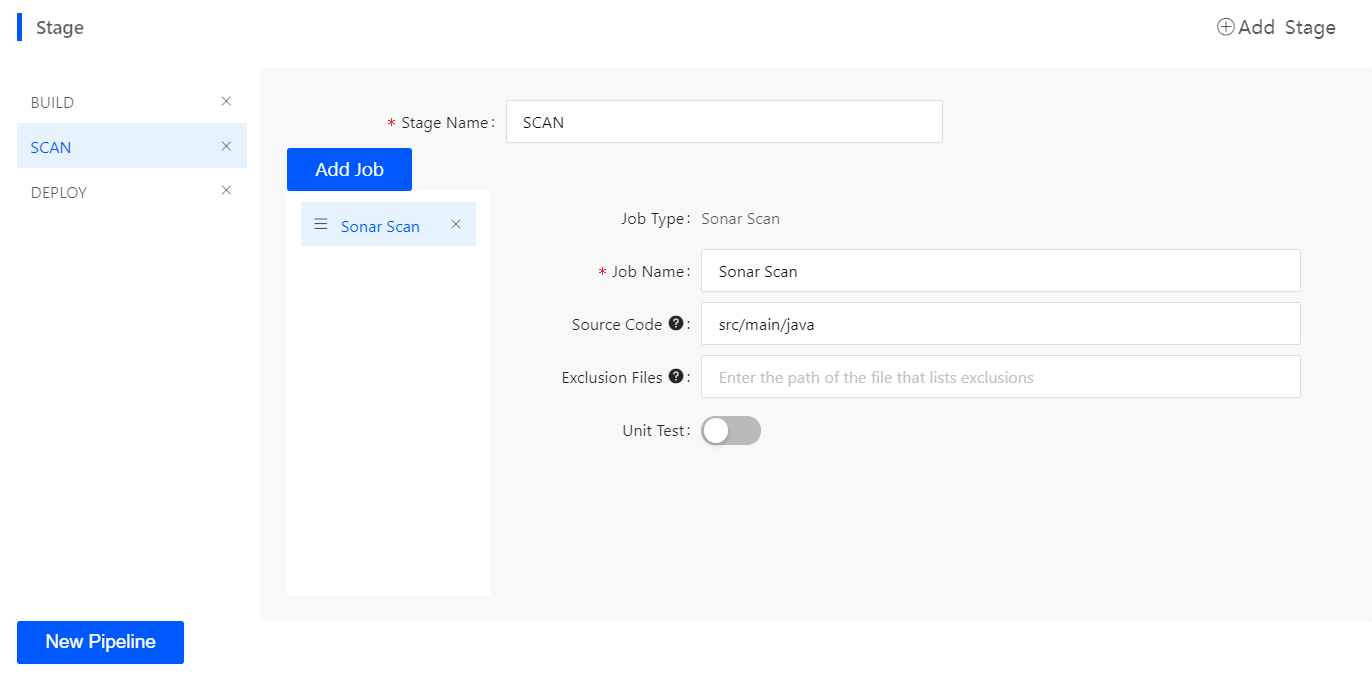Click into the Job Name text field

point(1000,271)
